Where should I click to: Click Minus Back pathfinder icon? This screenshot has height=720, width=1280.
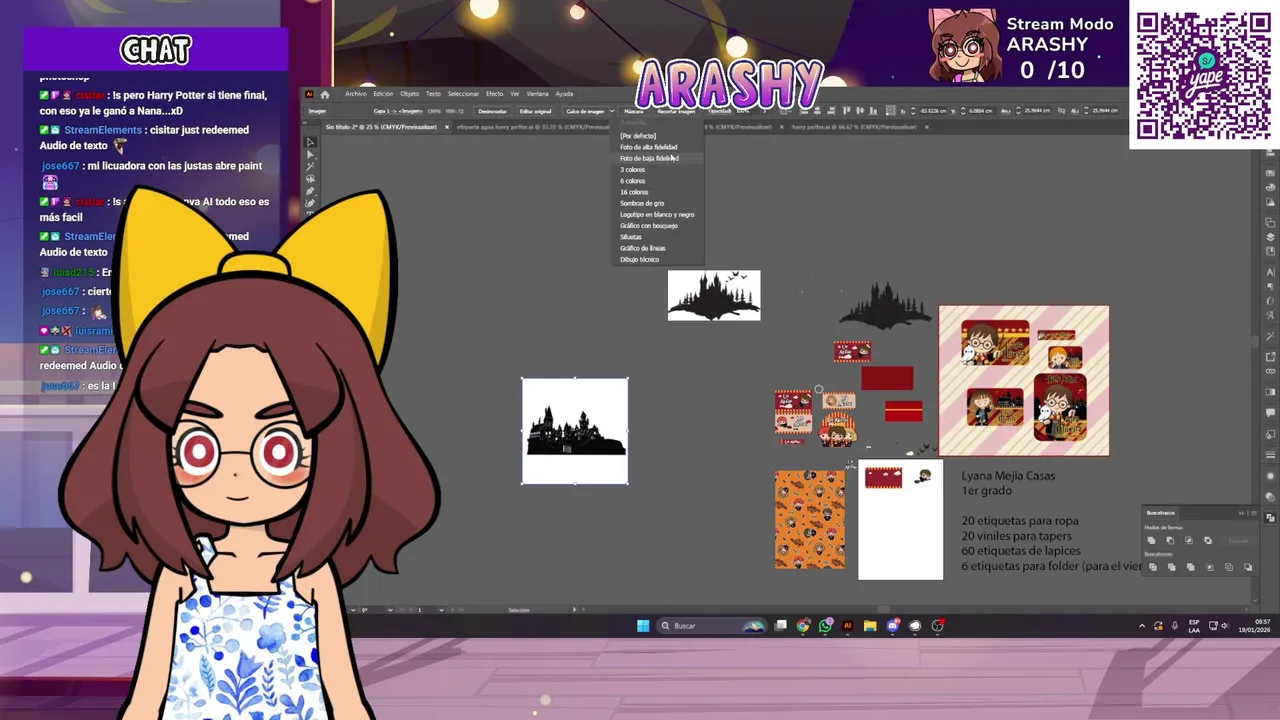pyautogui.click(x=1248, y=567)
